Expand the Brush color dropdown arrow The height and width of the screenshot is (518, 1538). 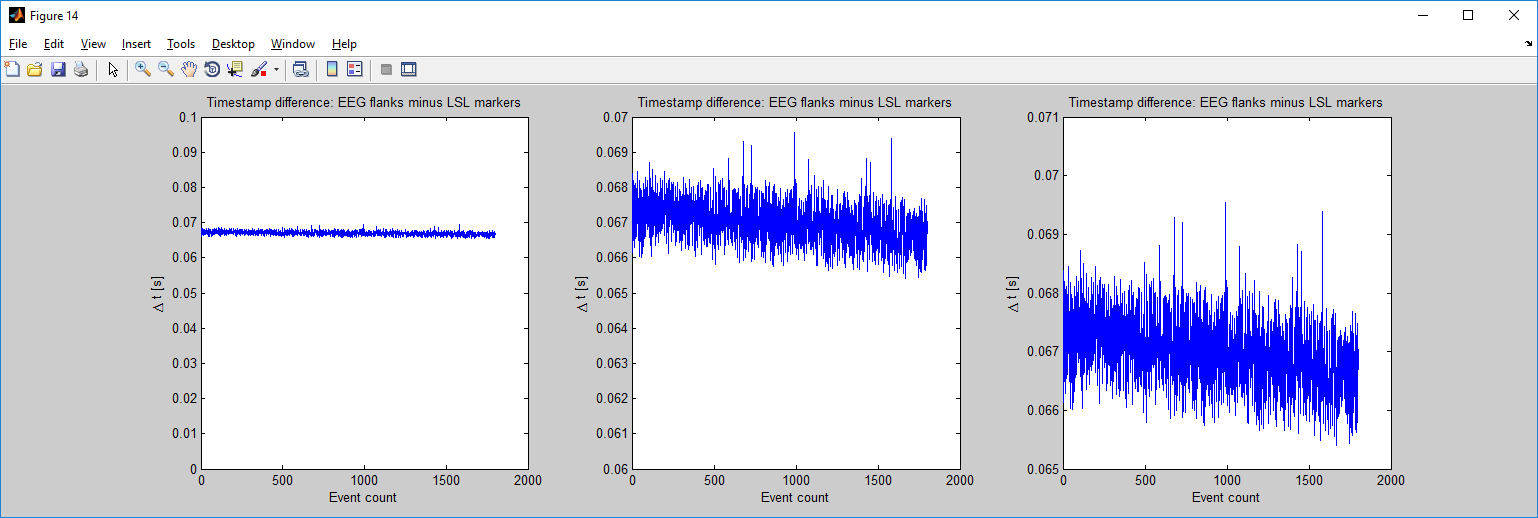(x=276, y=69)
